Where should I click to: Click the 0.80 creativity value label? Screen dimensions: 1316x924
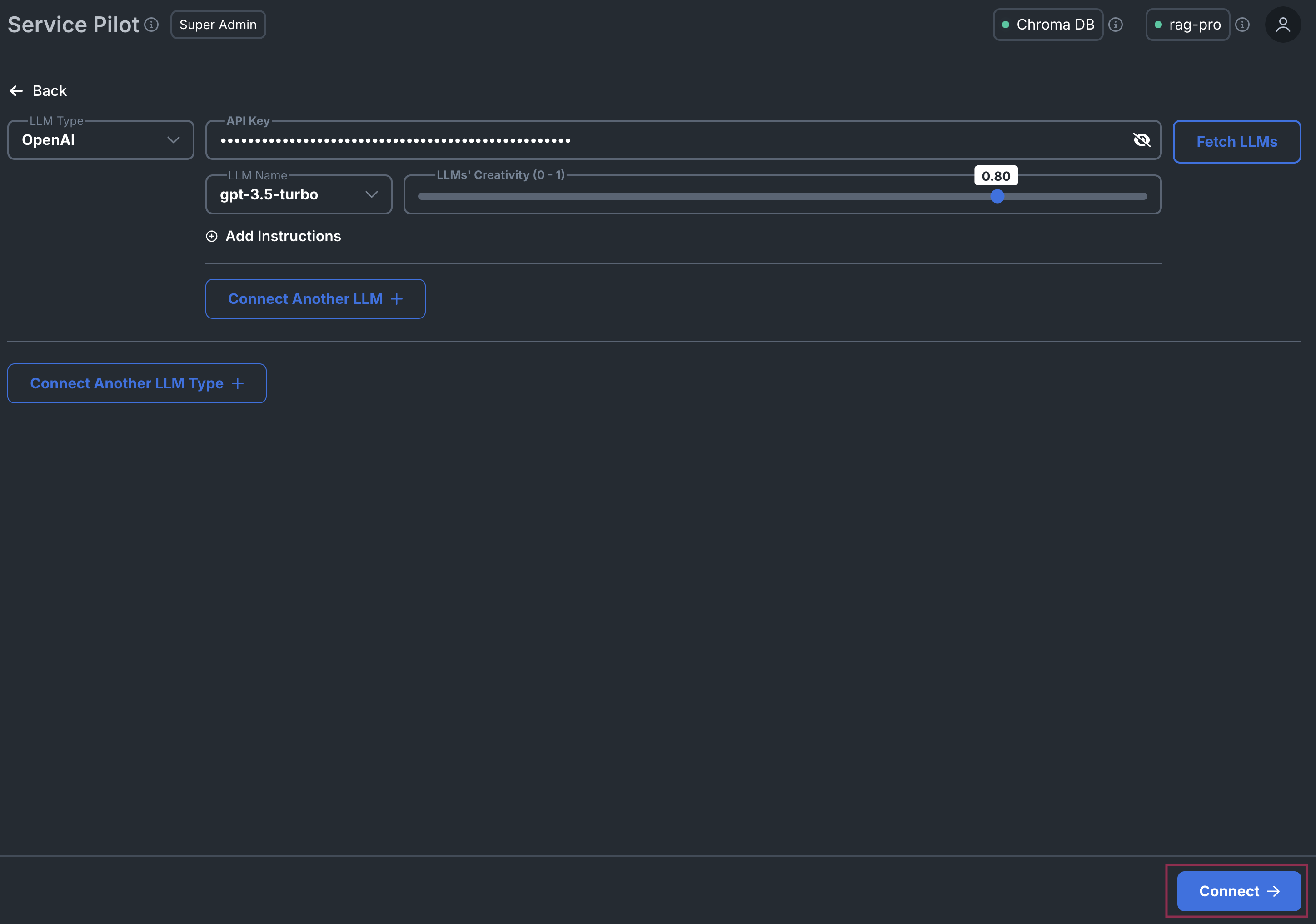click(996, 176)
